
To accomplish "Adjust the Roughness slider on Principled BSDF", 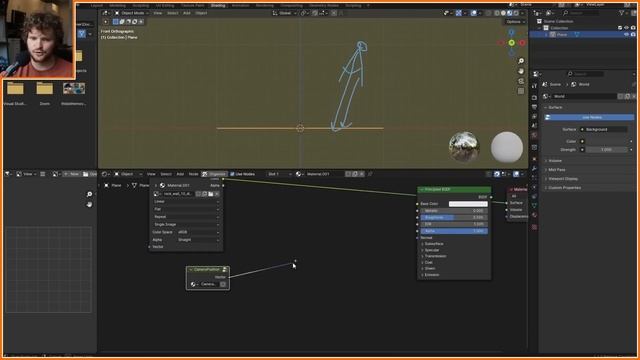I will pos(454,218).
